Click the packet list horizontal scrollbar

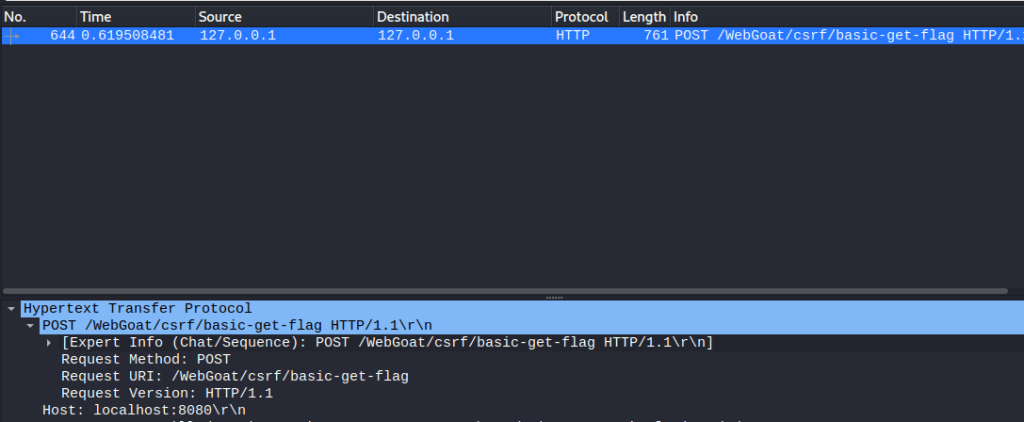pyautogui.click(x=500, y=291)
